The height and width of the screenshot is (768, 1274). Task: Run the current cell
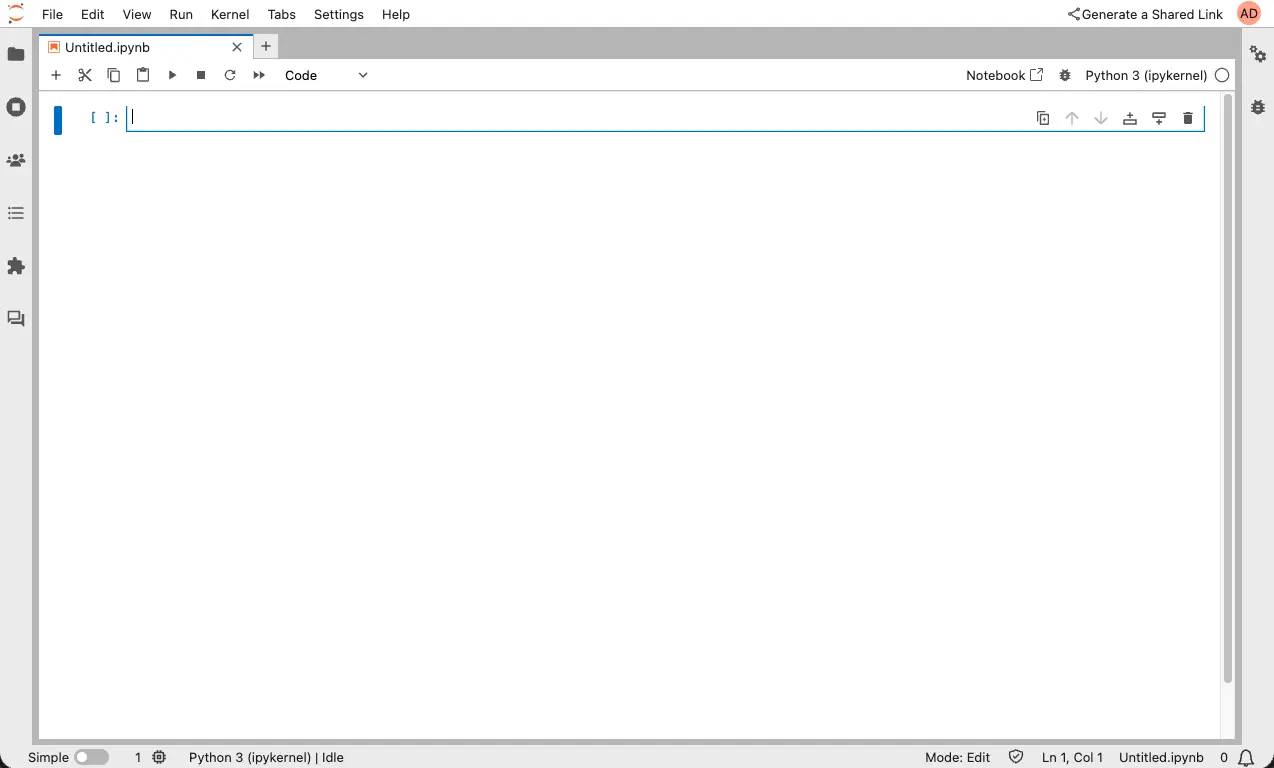pos(172,75)
